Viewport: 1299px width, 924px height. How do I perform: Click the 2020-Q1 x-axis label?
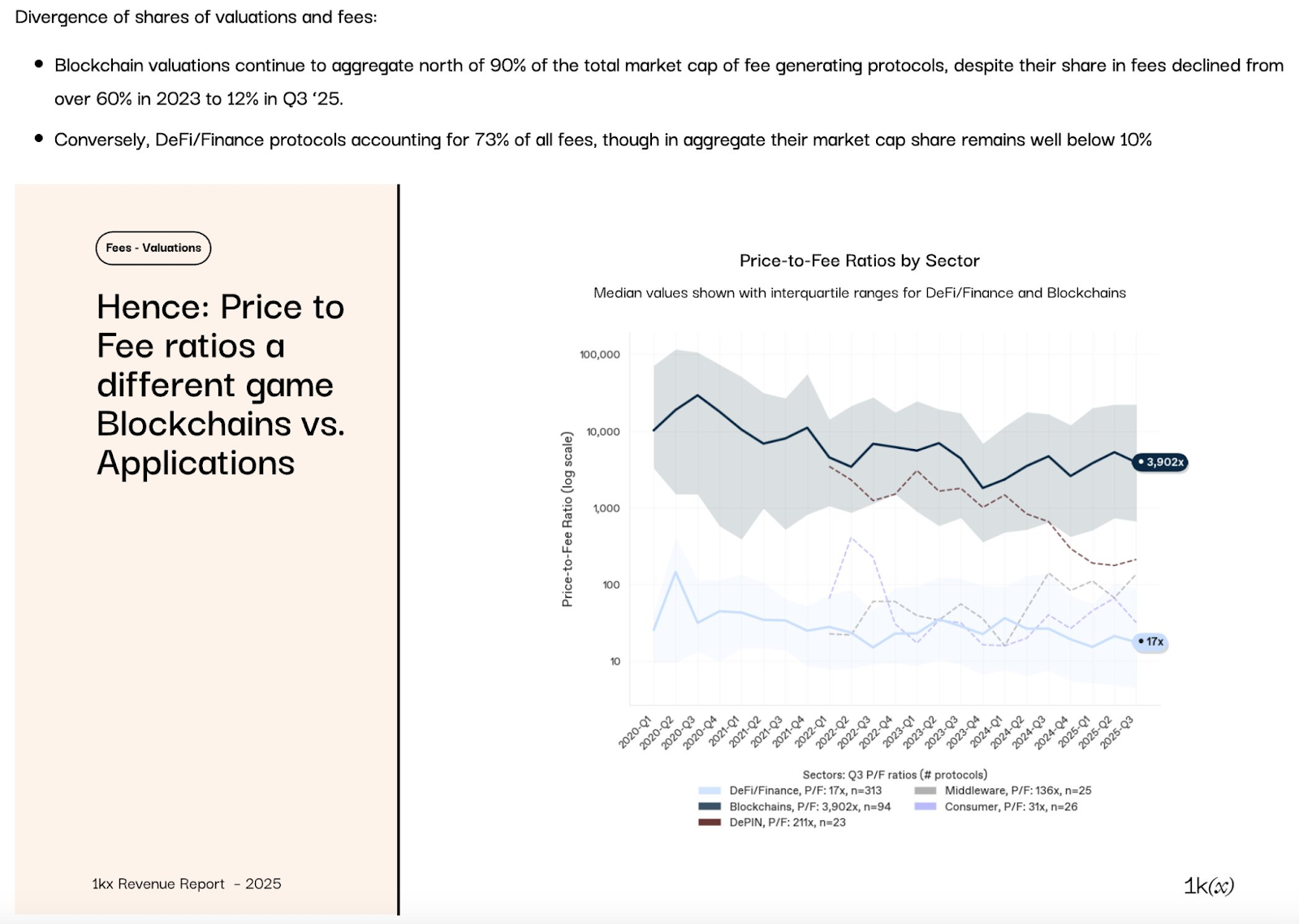click(635, 732)
